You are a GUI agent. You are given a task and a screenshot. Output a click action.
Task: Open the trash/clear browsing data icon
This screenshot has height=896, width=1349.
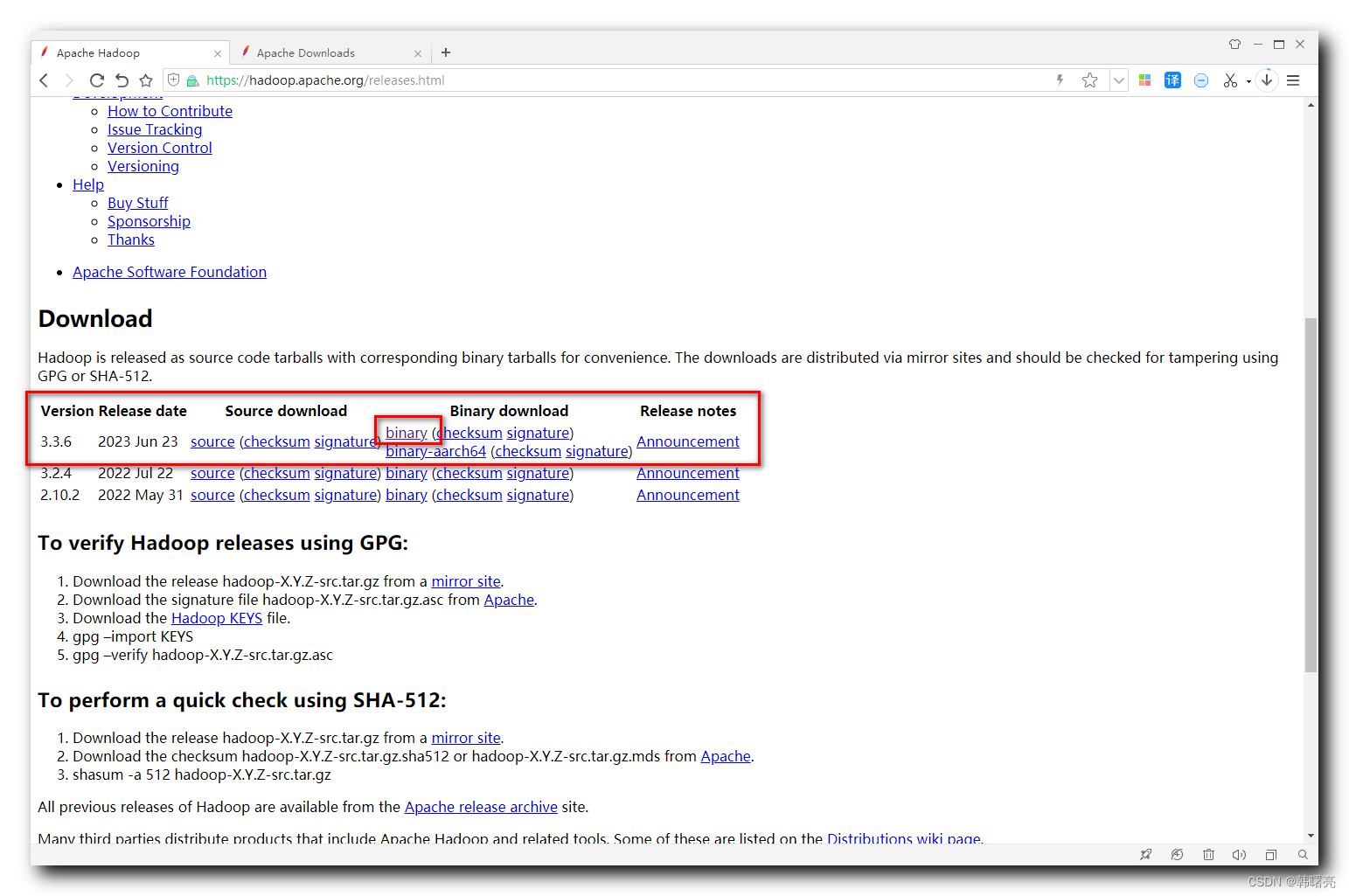(1208, 854)
